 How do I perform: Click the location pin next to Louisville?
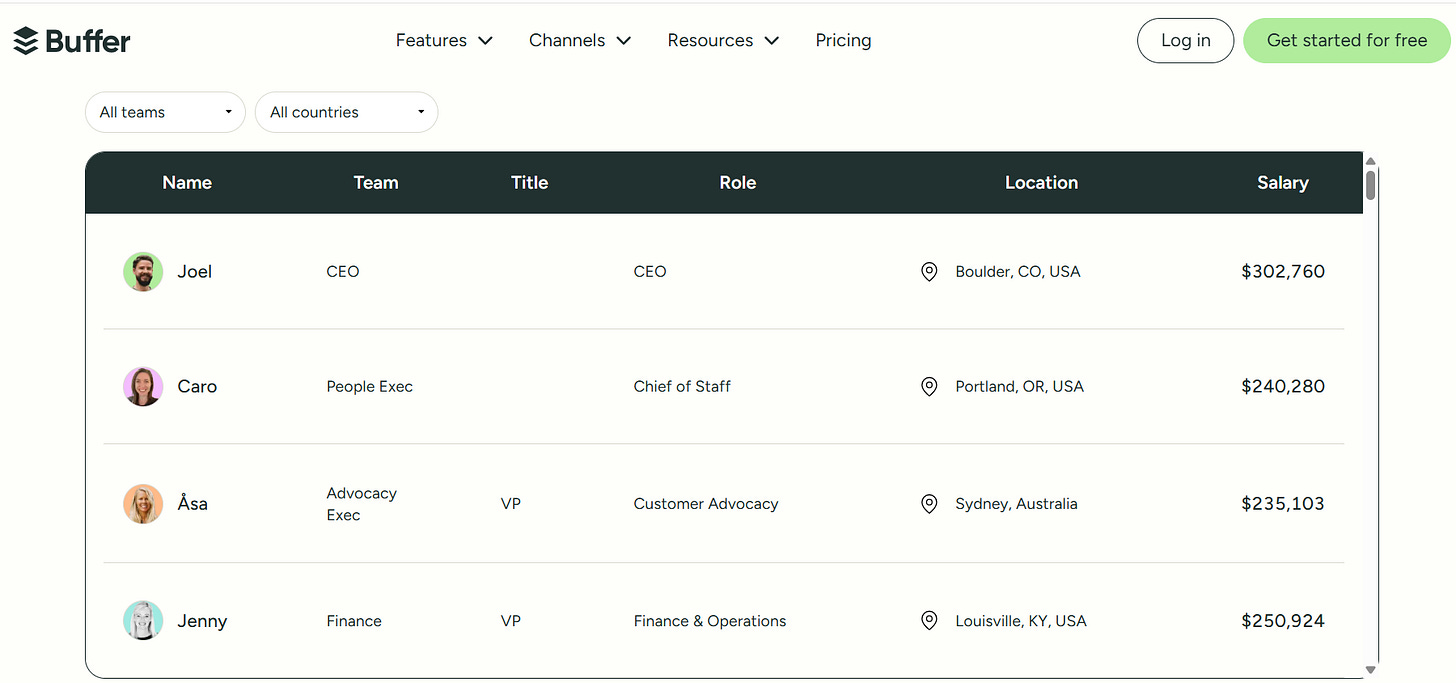[929, 621]
